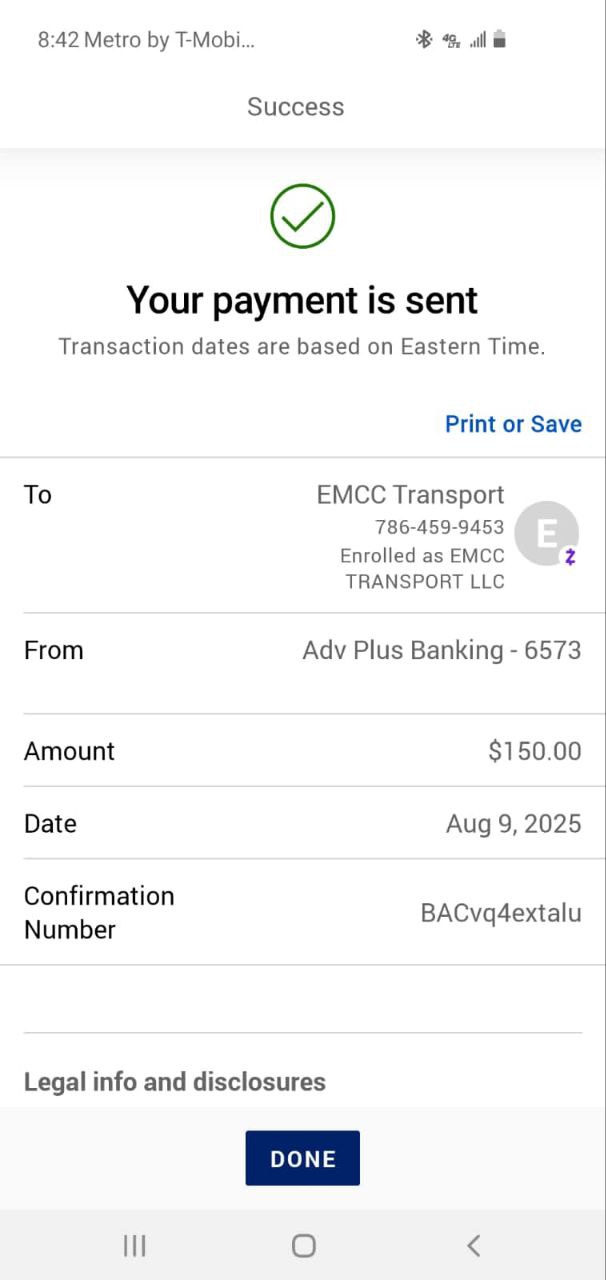This screenshot has height=1280, width=606.
Task: Tap the Bluetooth status bar icon
Action: click(424, 40)
